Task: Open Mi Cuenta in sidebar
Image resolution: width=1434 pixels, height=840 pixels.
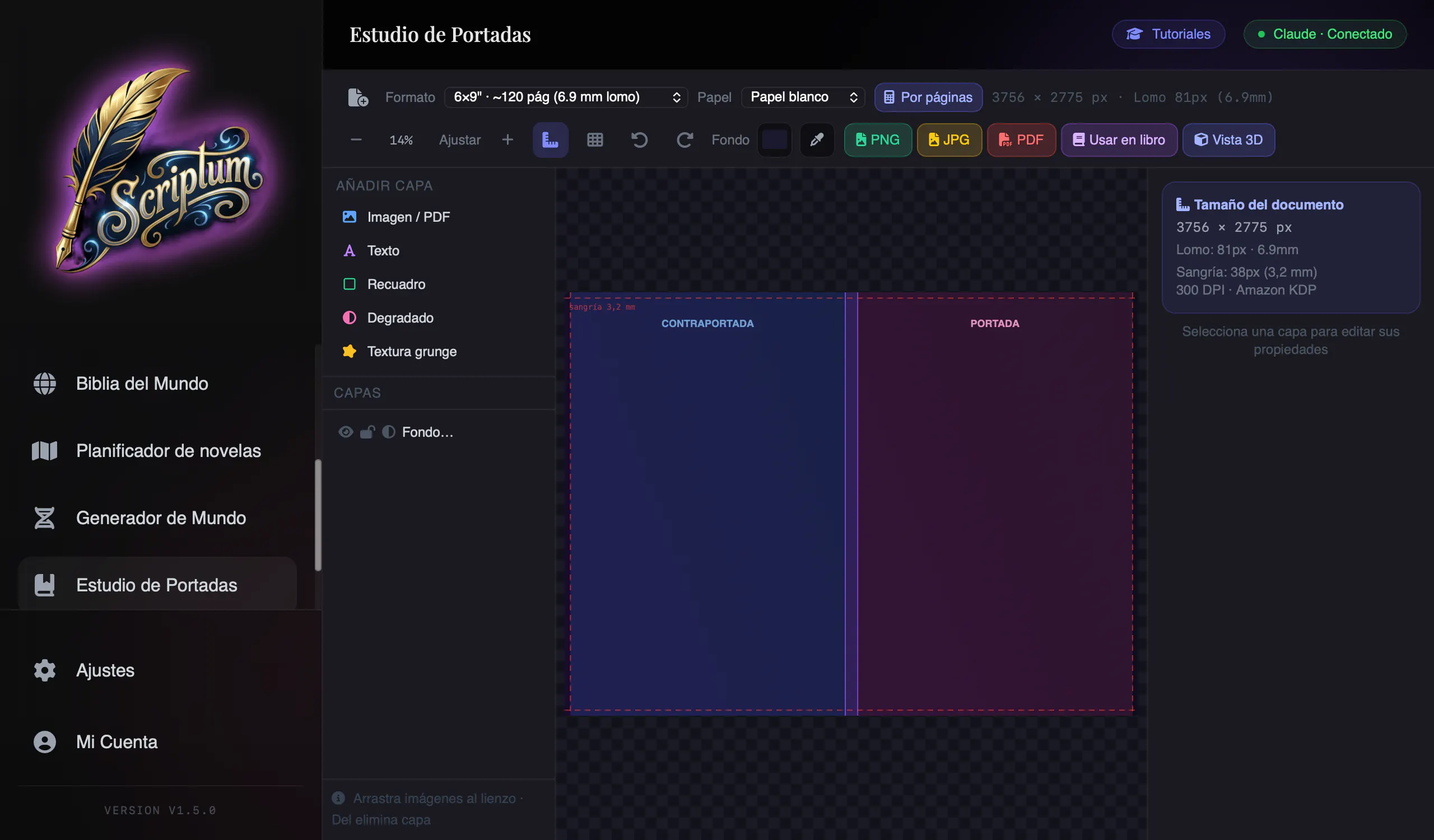Action: [157, 741]
